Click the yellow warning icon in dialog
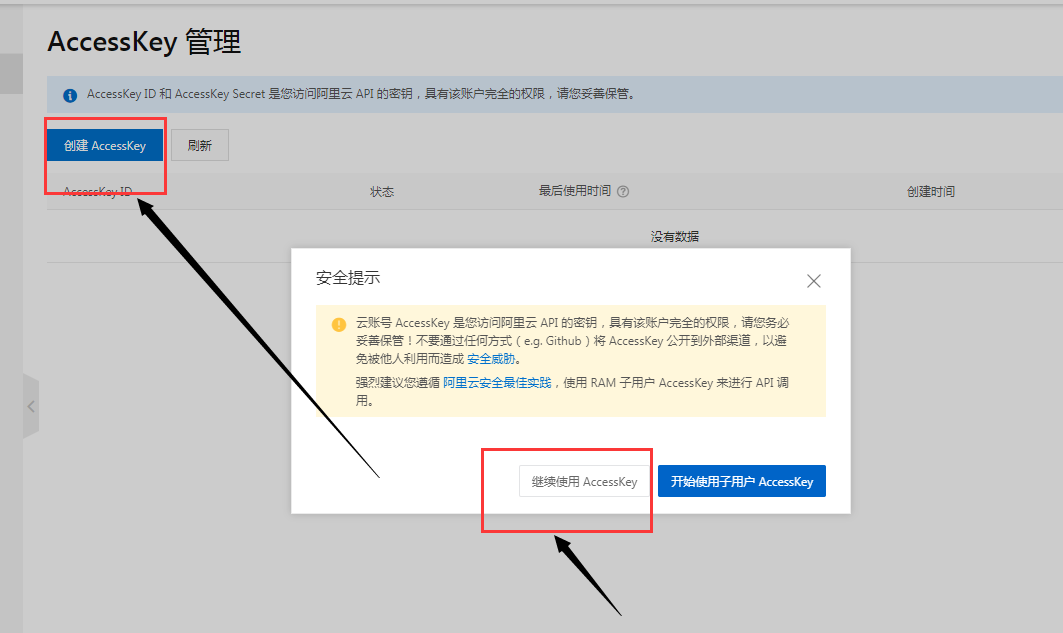 (x=339, y=324)
